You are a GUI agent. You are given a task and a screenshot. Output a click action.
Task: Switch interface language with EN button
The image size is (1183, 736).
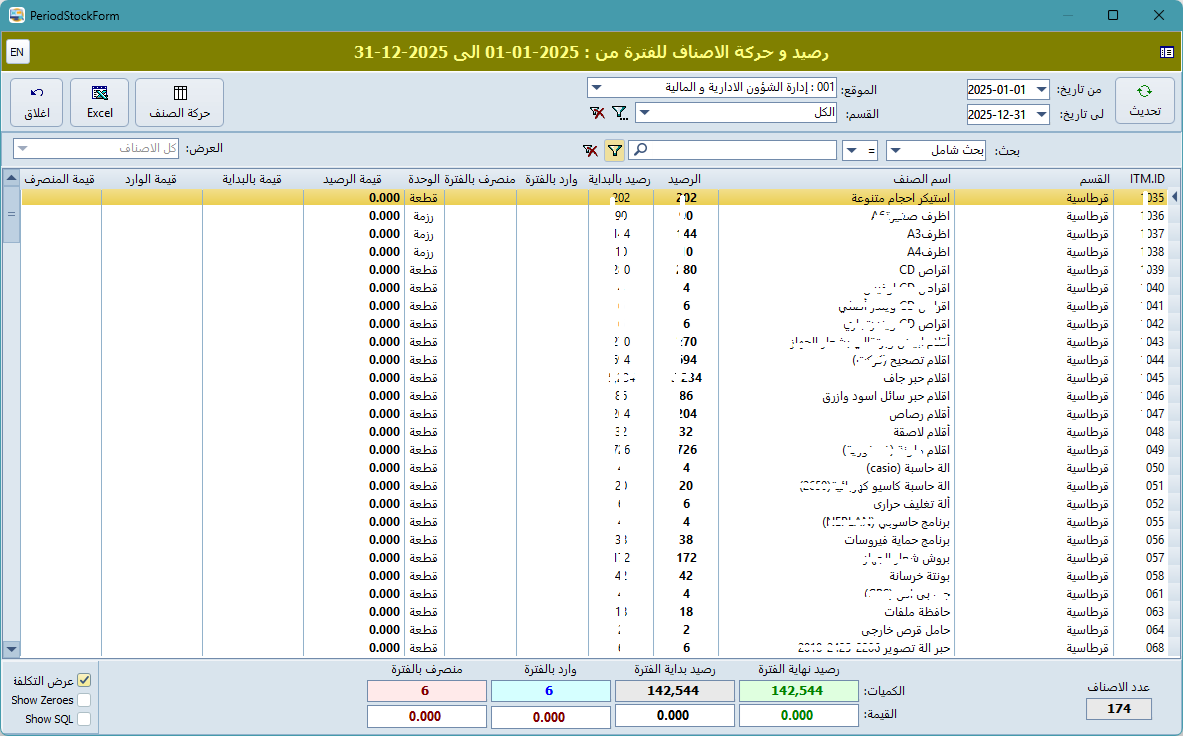coord(18,51)
